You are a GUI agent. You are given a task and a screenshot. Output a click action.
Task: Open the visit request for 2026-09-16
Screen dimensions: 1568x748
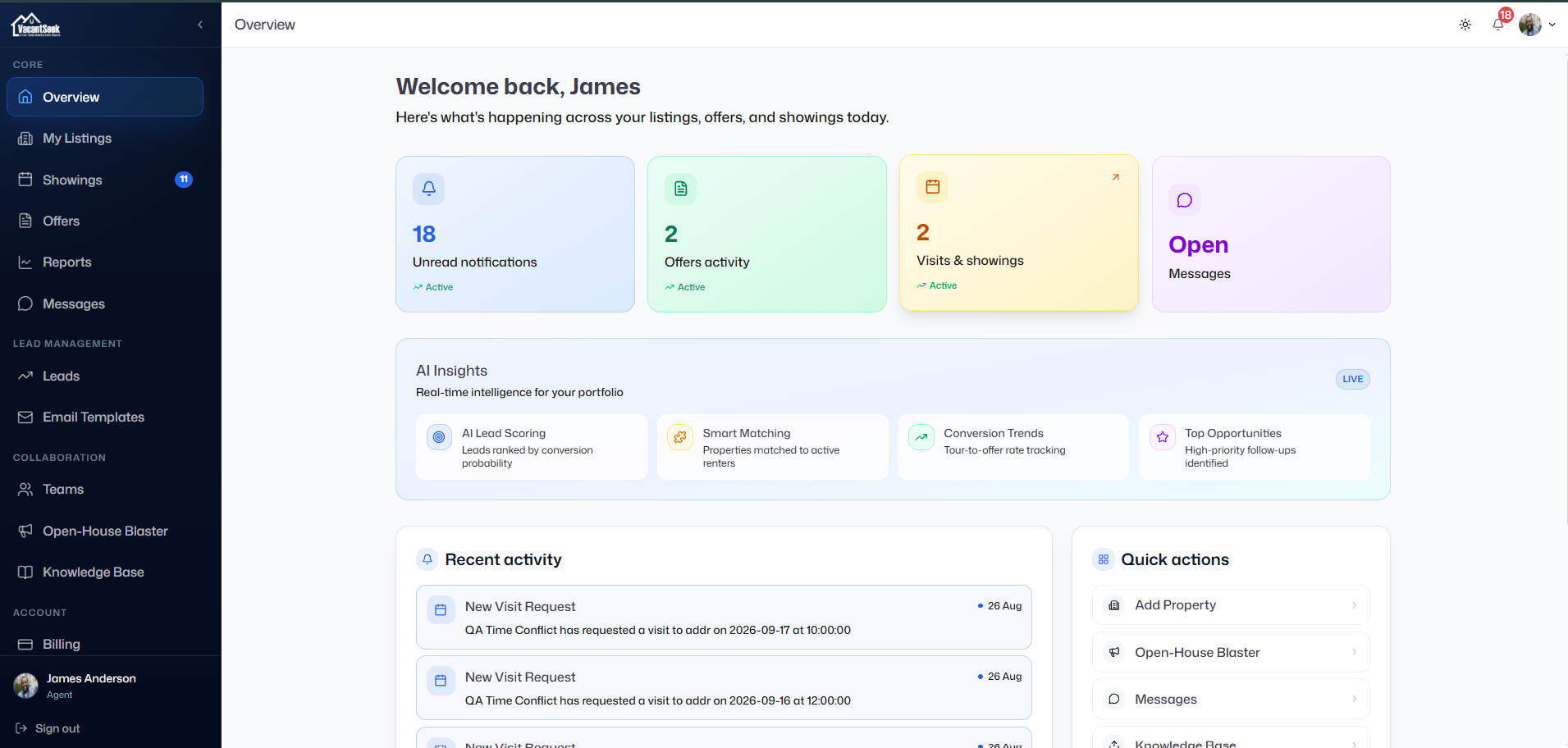point(724,688)
